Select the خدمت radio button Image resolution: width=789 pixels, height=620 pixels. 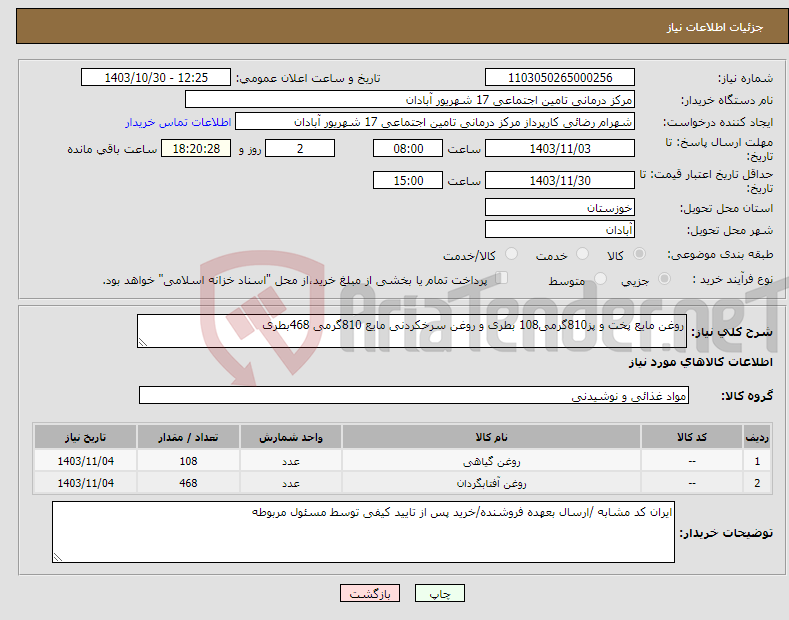582,254
